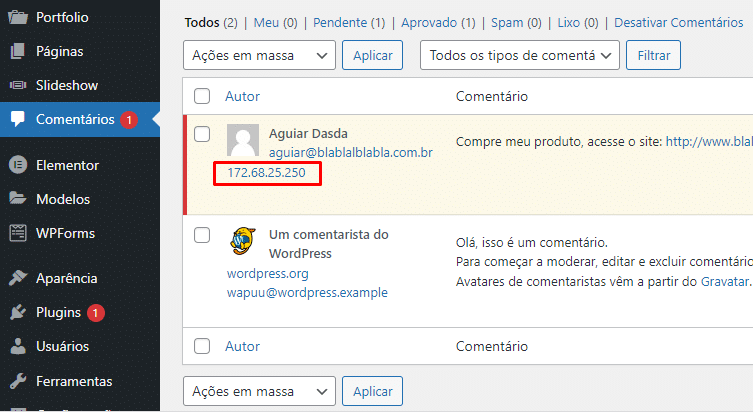Click the Aparência paintbrush icon
The image size is (753, 414).
click(x=17, y=279)
